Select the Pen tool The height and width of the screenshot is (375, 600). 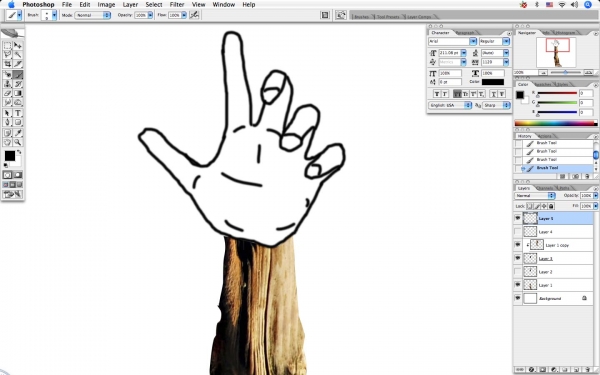[x=7, y=122]
